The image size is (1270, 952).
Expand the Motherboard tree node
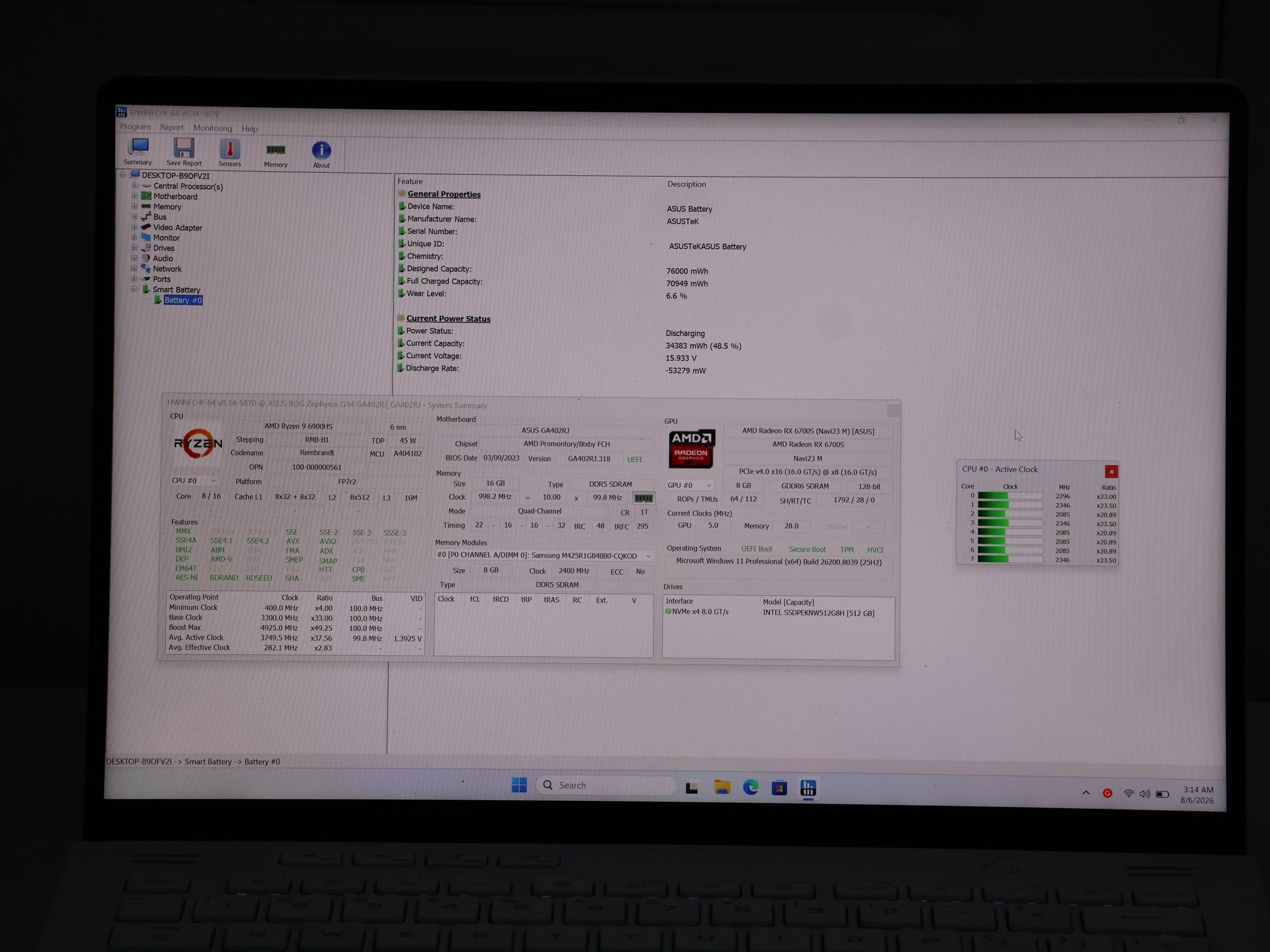[135, 196]
